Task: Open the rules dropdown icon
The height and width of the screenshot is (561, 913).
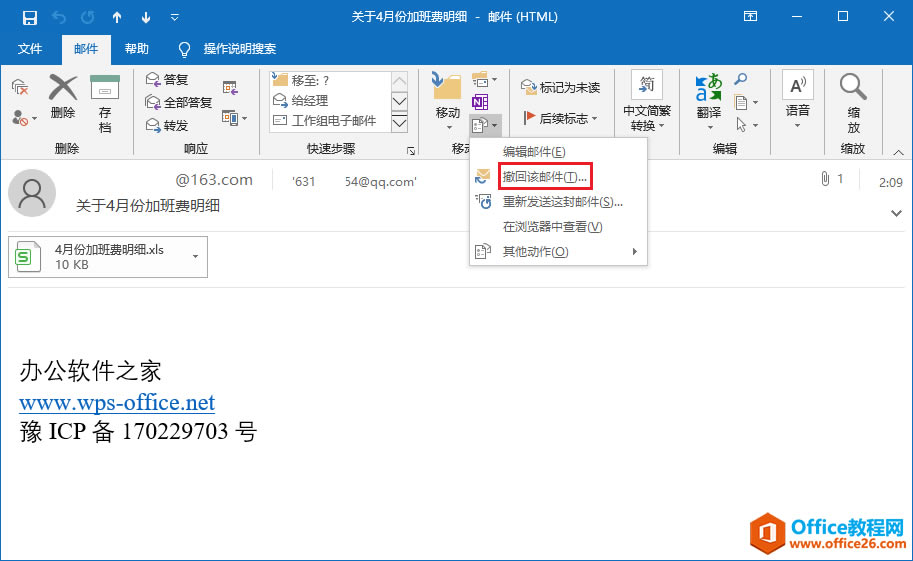Action: tap(484, 79)
